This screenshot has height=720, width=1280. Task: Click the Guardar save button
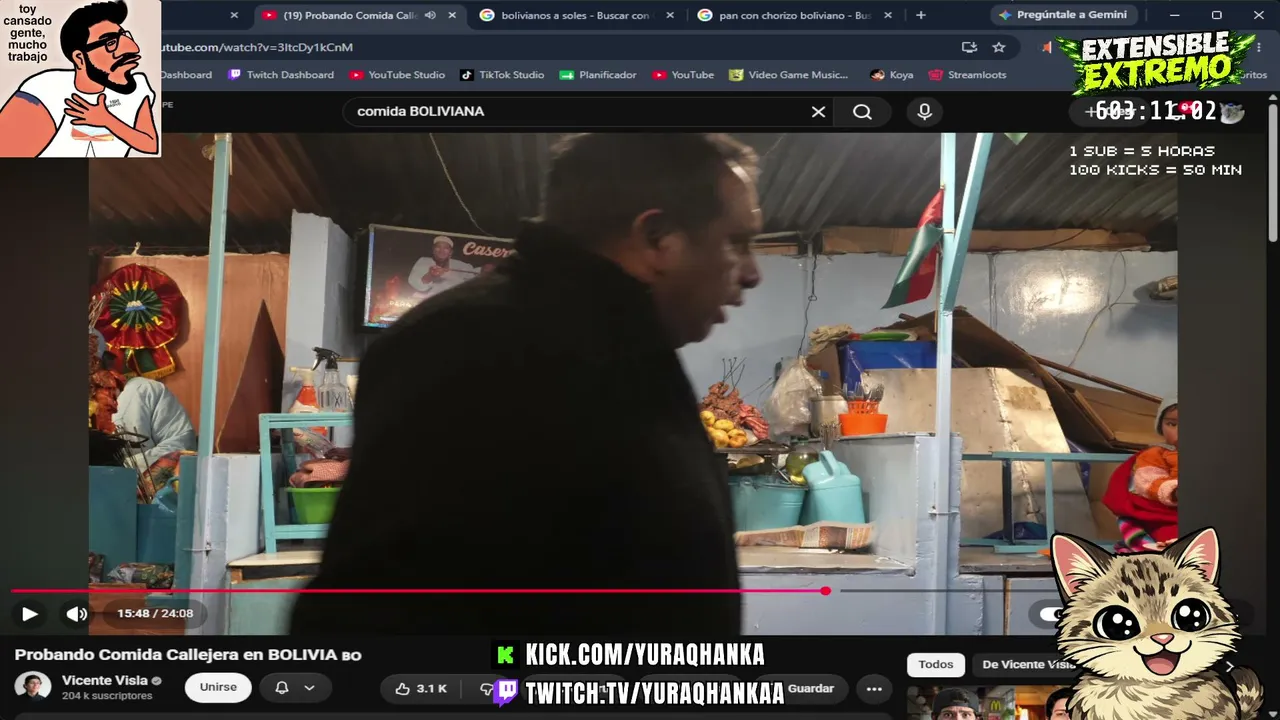811,688
